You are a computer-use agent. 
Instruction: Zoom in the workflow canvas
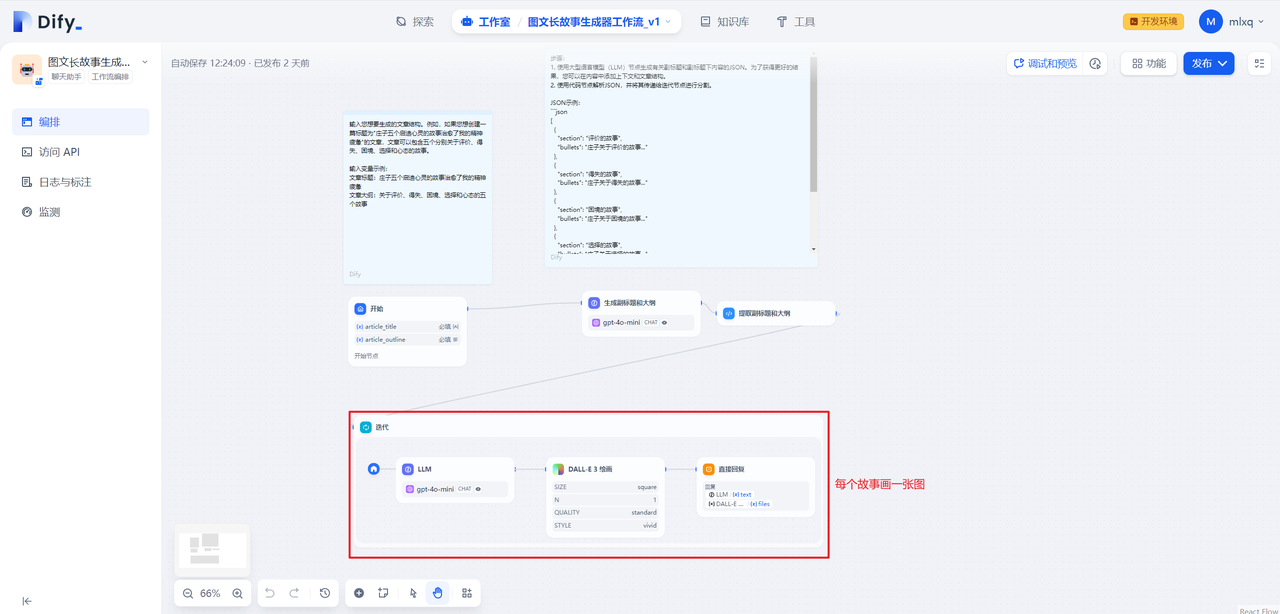point(237,593)
